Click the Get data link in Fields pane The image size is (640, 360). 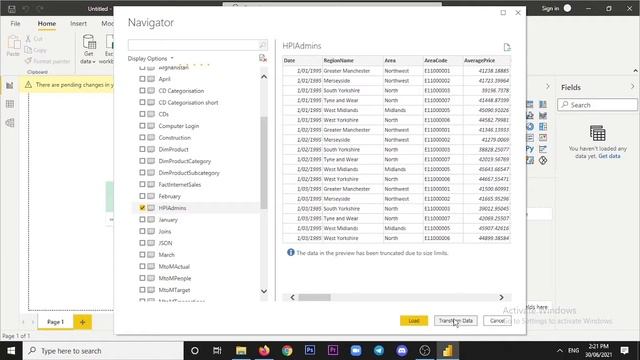coord(609,156)
